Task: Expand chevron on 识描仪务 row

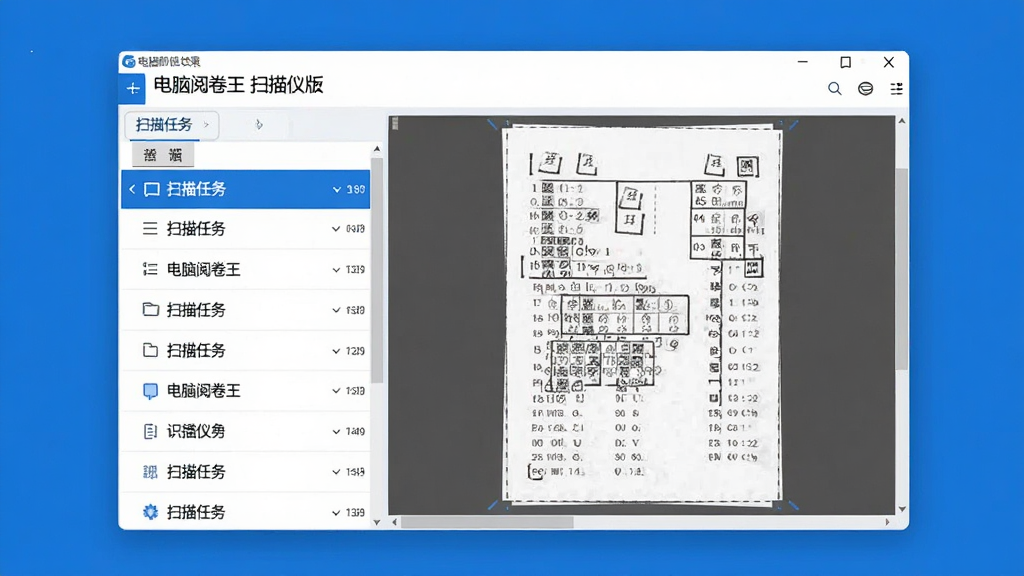Action: point(336,432)
